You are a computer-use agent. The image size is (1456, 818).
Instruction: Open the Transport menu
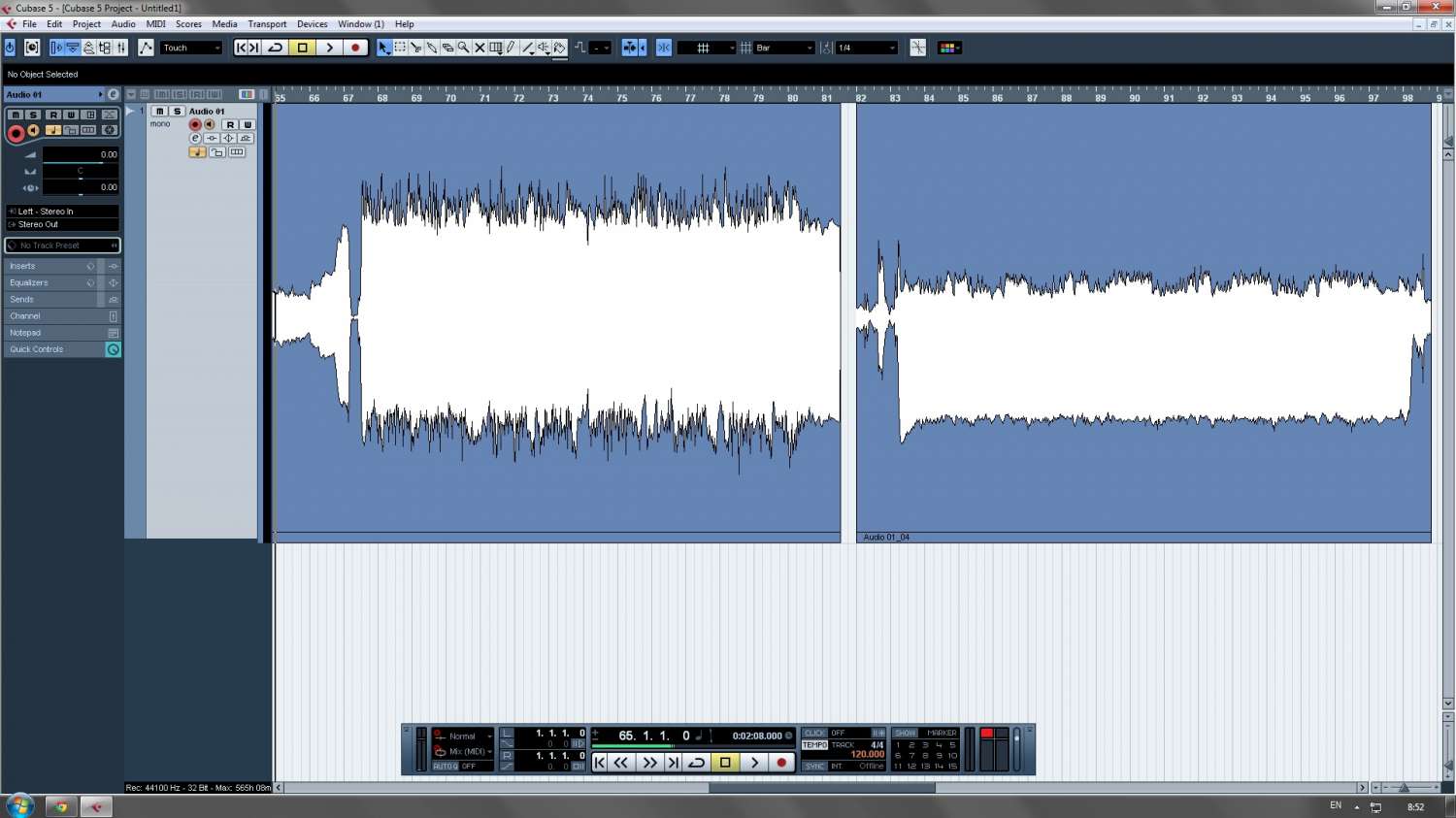[x=267, y=24]
